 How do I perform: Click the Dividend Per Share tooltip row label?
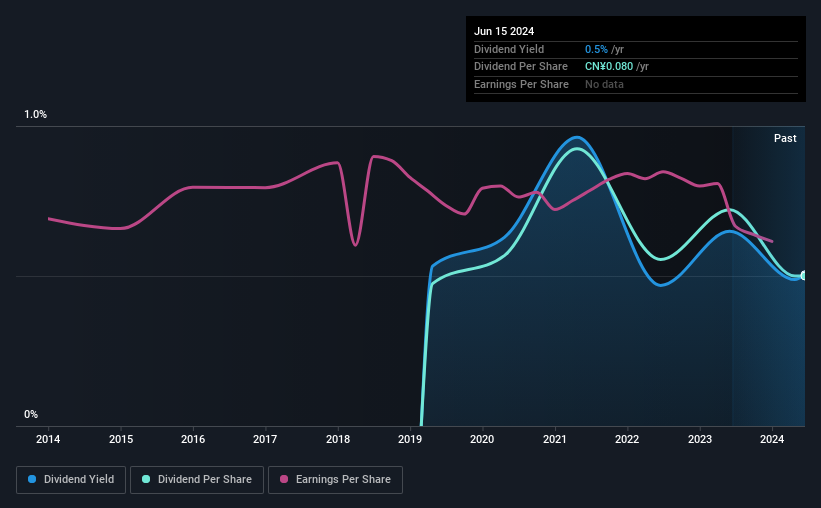point(521,67)
